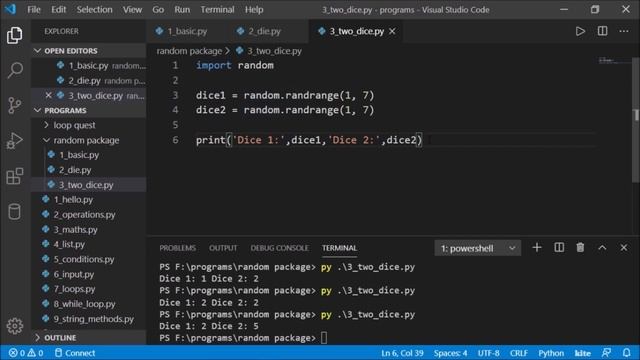Image resolution: width=640 pixels, height=360 pixels.
Task: Open the powershell terminal selector dropdown
Action: (477, 248)
